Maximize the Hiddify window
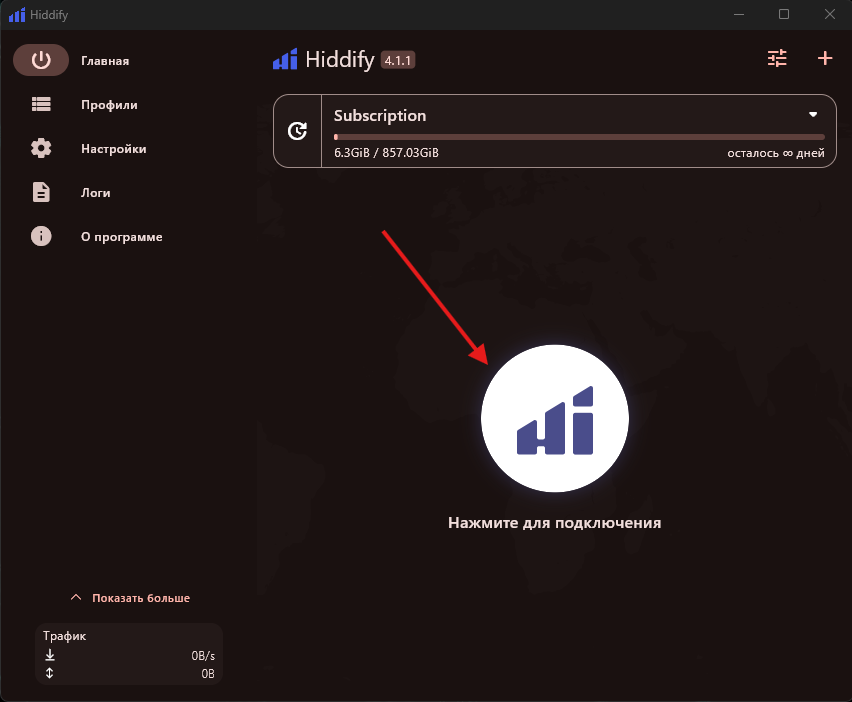852x702 pixels. (x=784, y=15)
